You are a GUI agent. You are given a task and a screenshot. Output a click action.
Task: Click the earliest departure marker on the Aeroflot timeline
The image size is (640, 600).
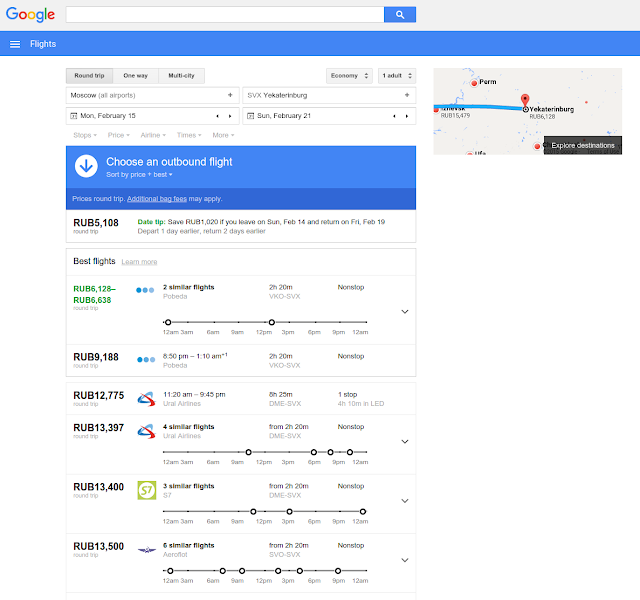click(170, 571)
